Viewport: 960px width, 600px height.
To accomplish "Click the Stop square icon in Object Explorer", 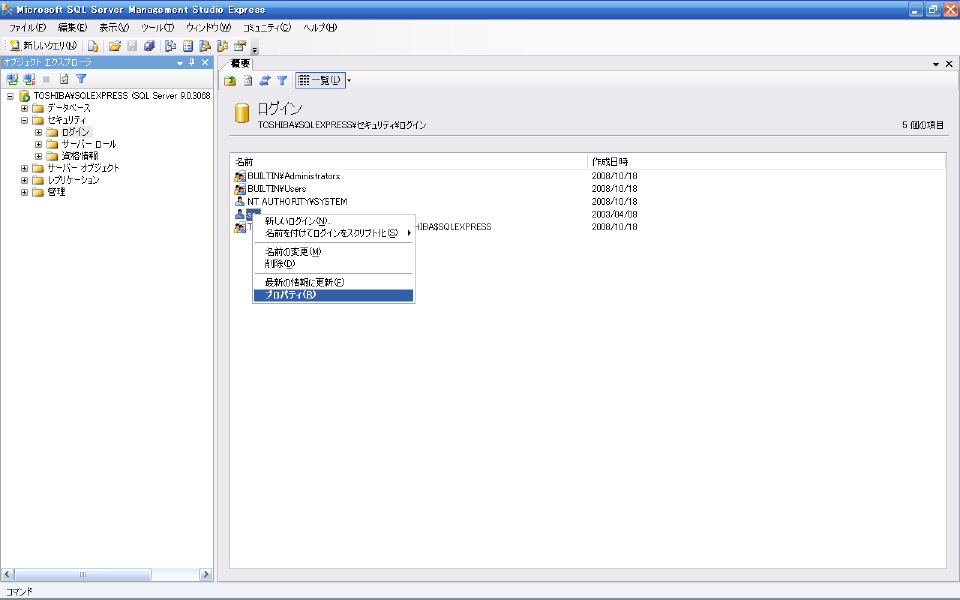I will click(47, 79).
